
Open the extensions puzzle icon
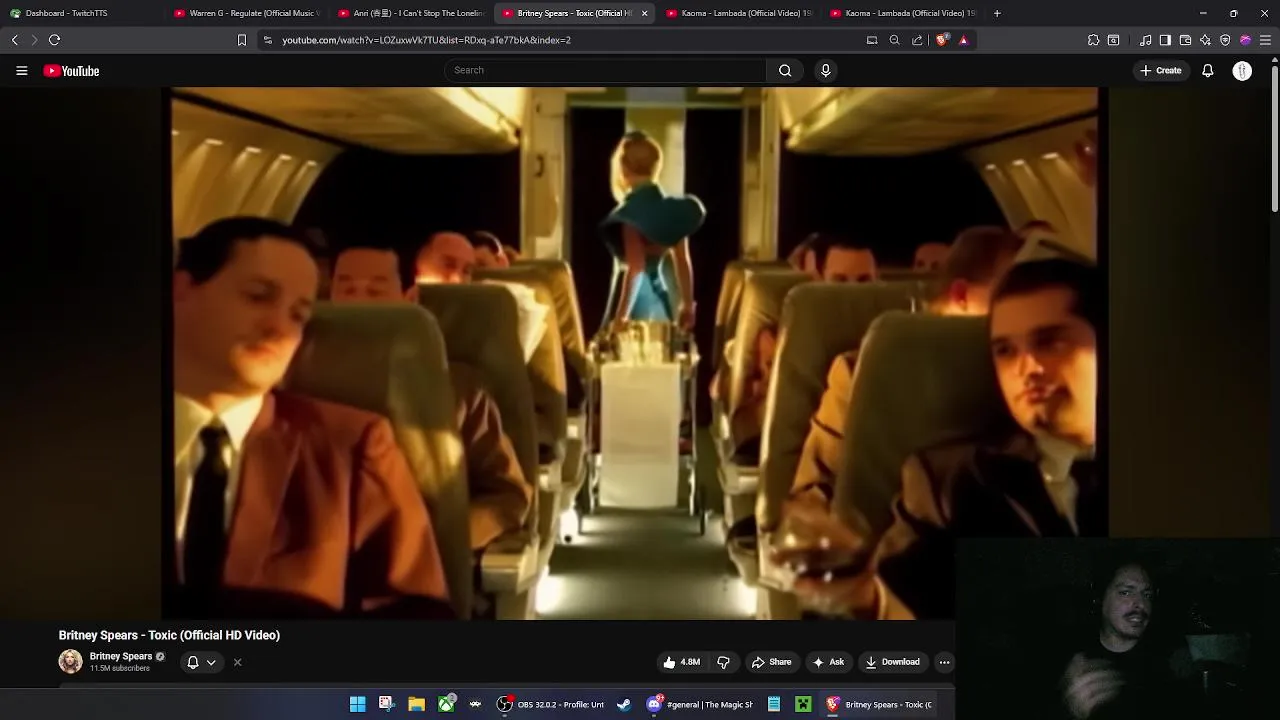point(1093,40)
